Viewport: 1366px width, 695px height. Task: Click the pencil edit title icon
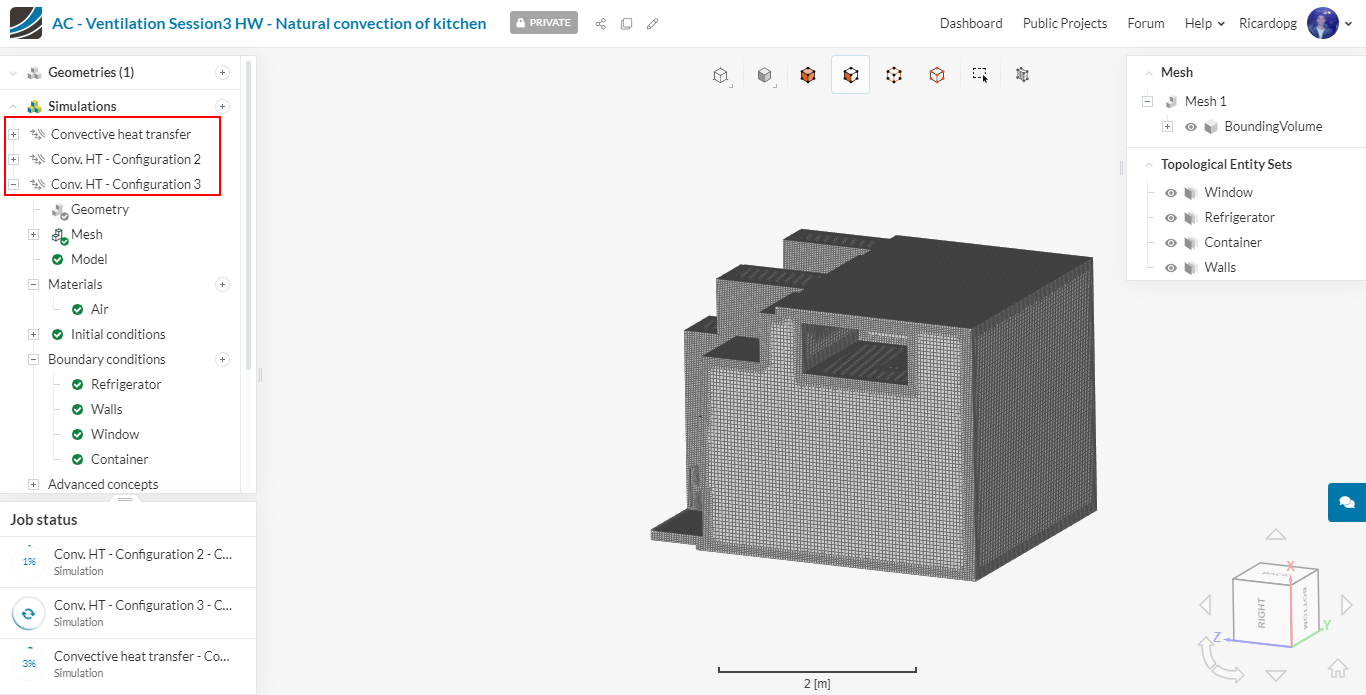[x=653, y=23]
